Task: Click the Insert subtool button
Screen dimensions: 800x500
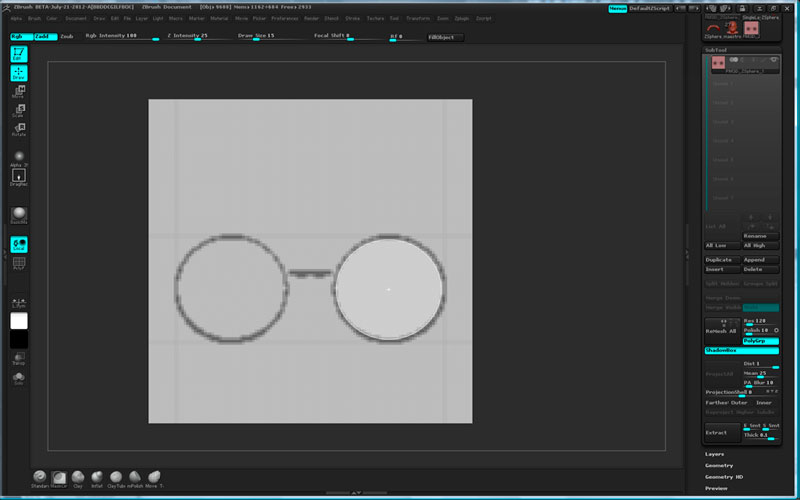Action: 722,269
